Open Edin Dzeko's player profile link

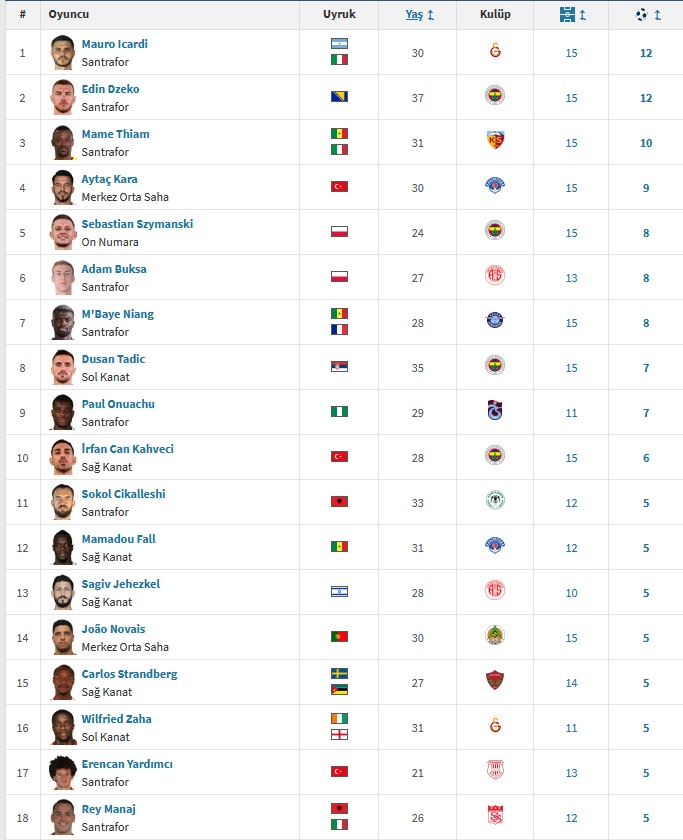click(110, 89)
